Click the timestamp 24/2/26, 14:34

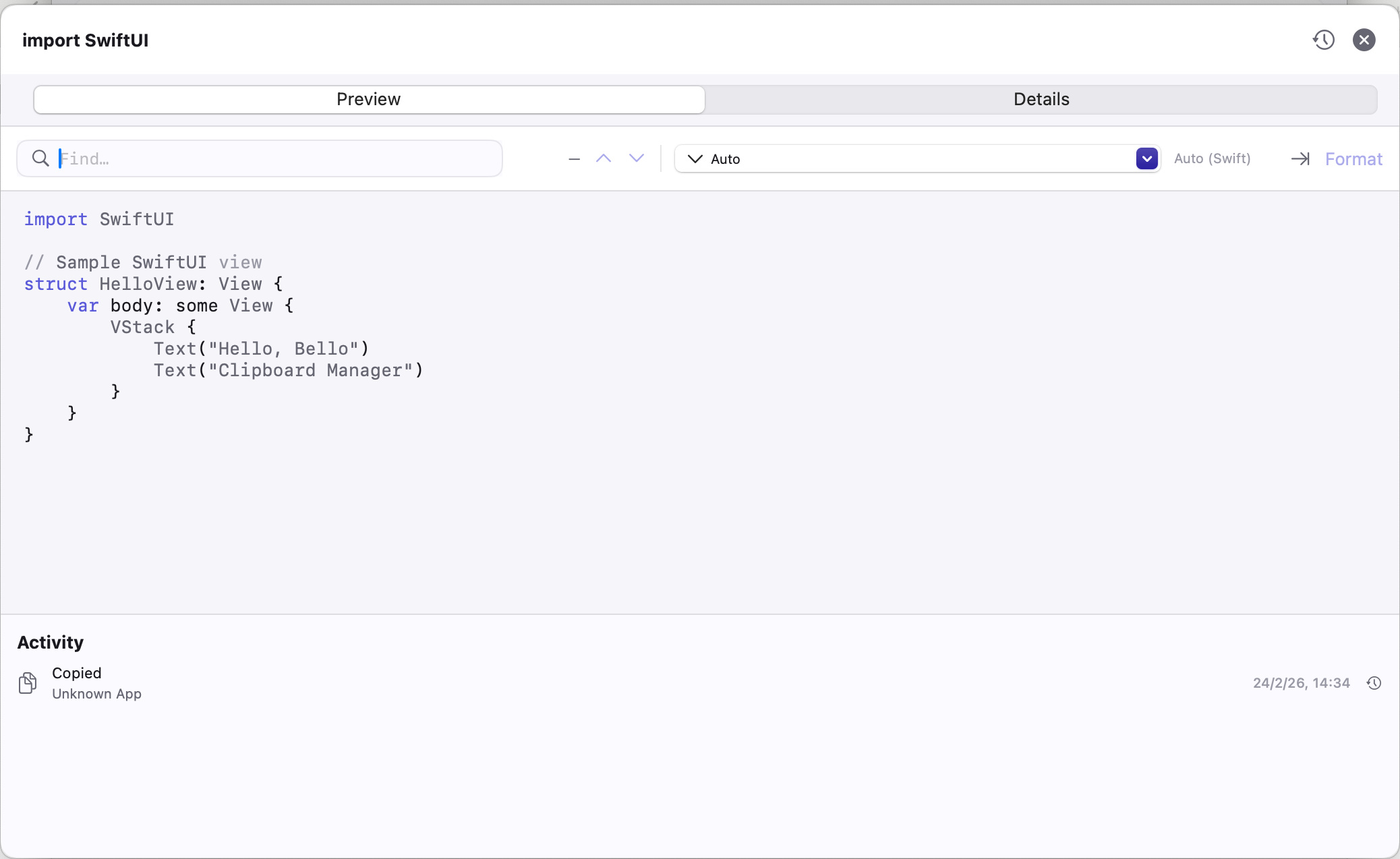tap(1300, 683)
